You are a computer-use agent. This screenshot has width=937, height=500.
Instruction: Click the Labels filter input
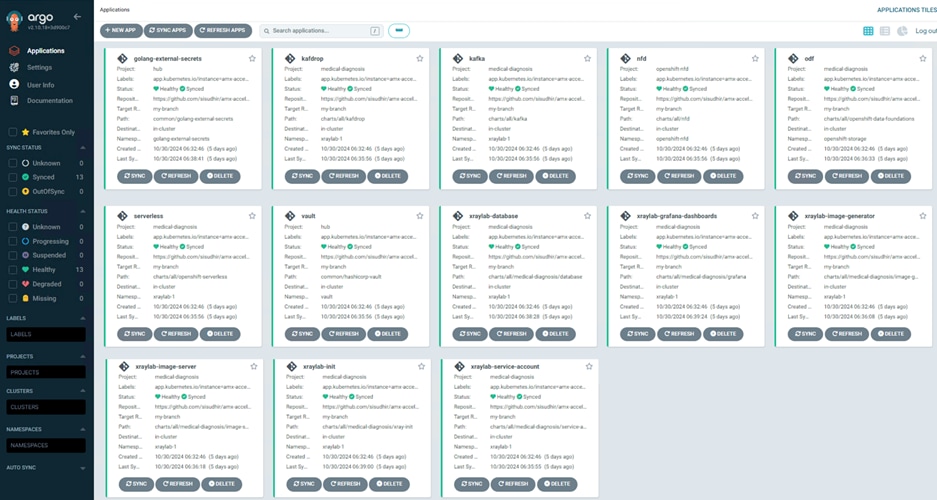click(46, 335)
